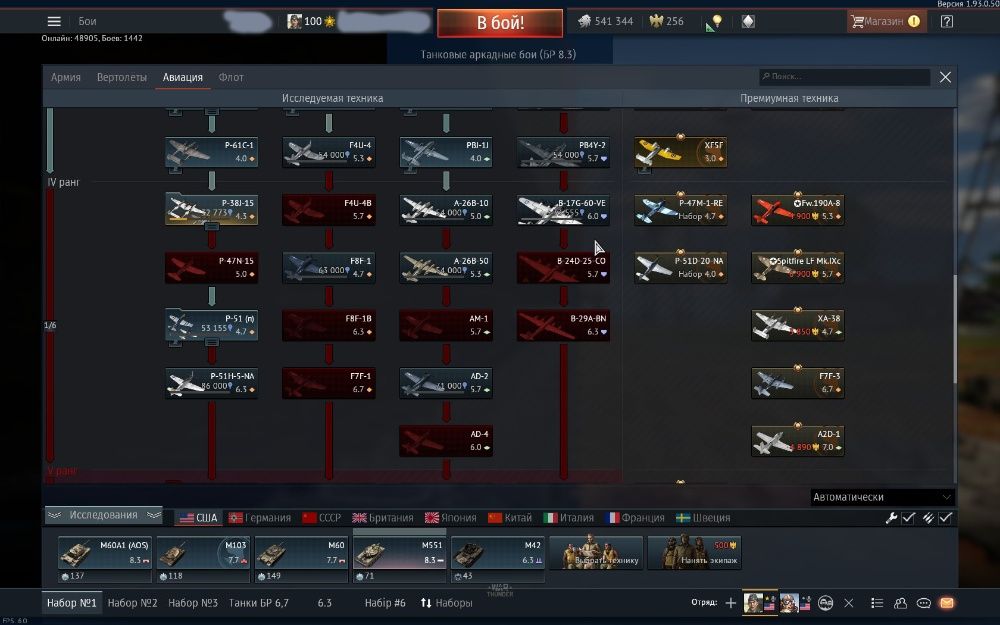This screenshot has height=625, width=1000.
Task: Add a squad member with plus icon
Action: [x=731, y=603]
